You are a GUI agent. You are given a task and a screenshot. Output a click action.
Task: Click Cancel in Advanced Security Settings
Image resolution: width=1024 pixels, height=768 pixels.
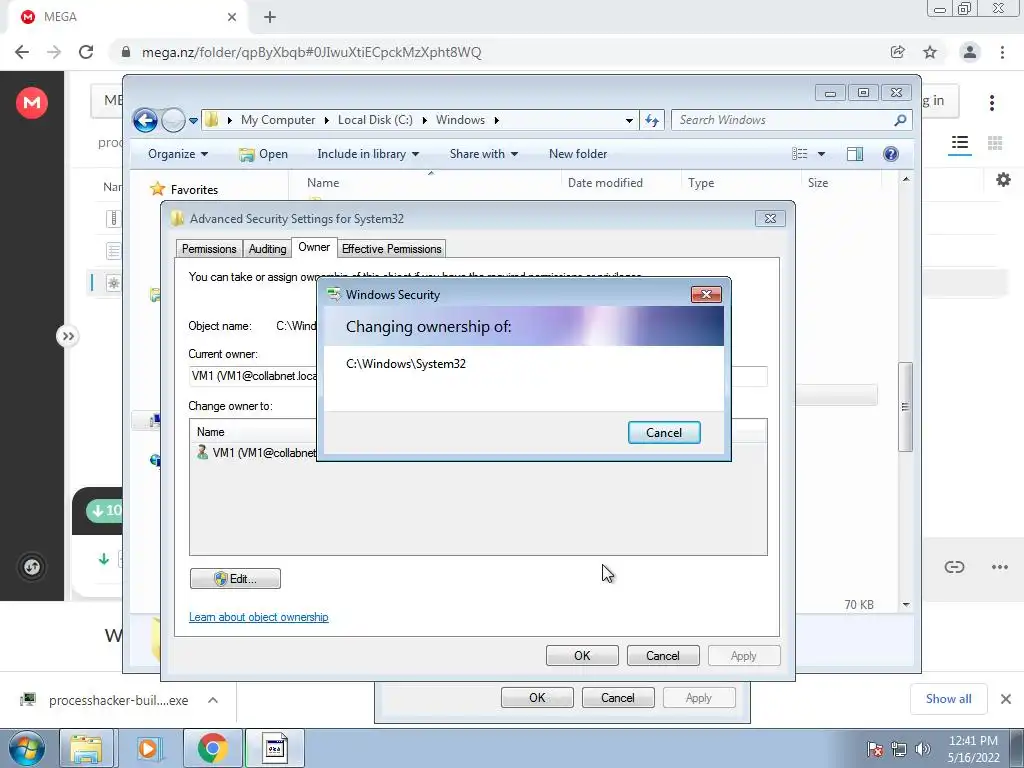click(x=663, y=656)
